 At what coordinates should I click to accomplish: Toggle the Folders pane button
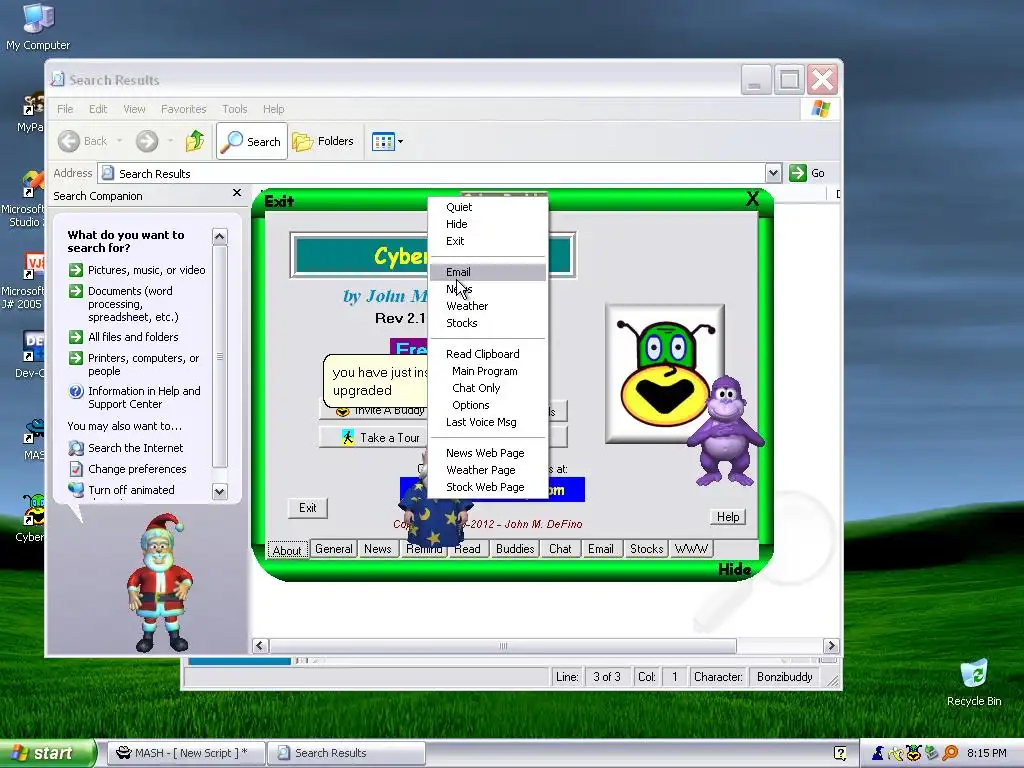(323, 141)
